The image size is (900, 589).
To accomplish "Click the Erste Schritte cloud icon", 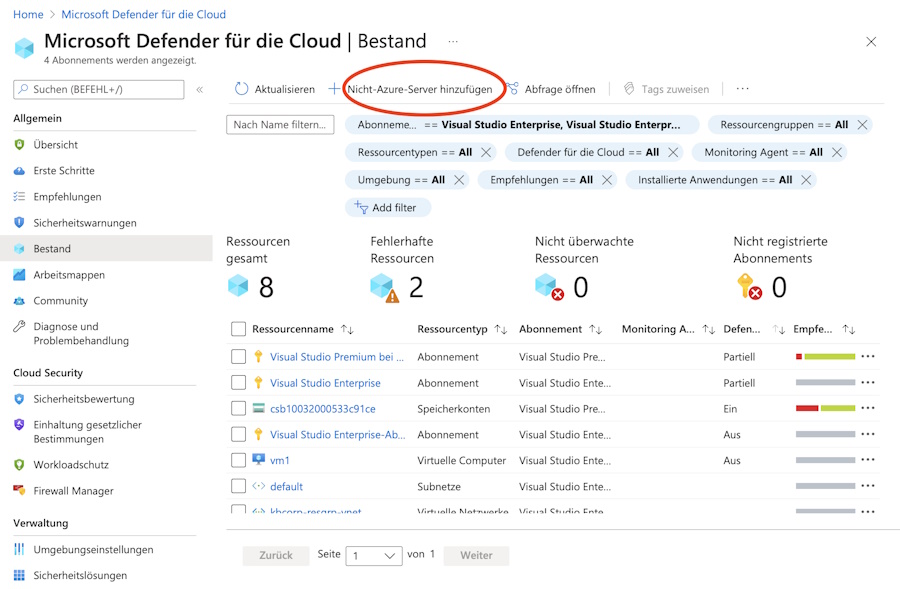I will pyautogui.click(x=19, y=170).
